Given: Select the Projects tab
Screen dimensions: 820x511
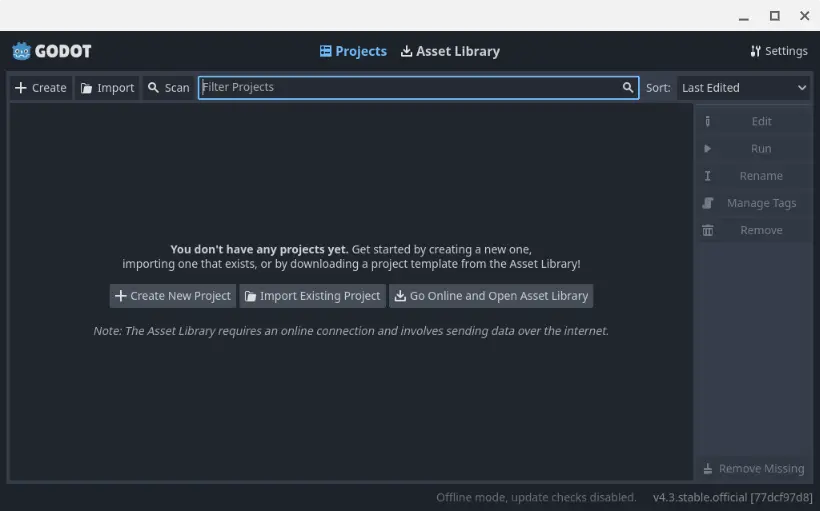Looking at the screenshot, I should 353,51.
